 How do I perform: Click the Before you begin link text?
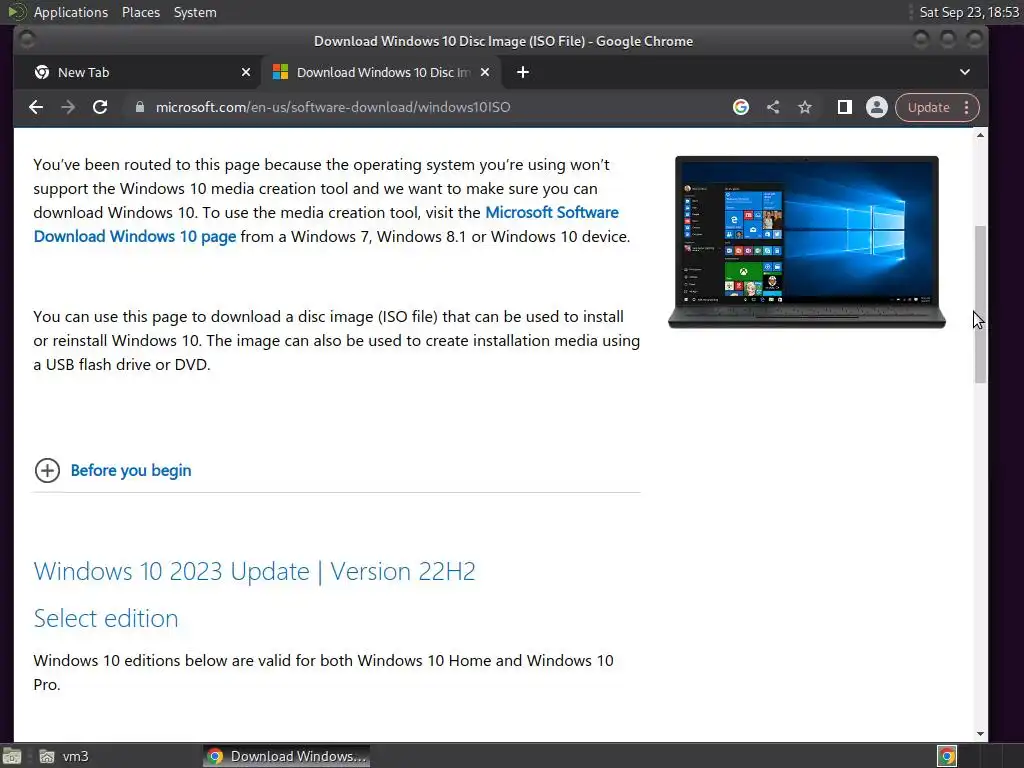point(131,470)
